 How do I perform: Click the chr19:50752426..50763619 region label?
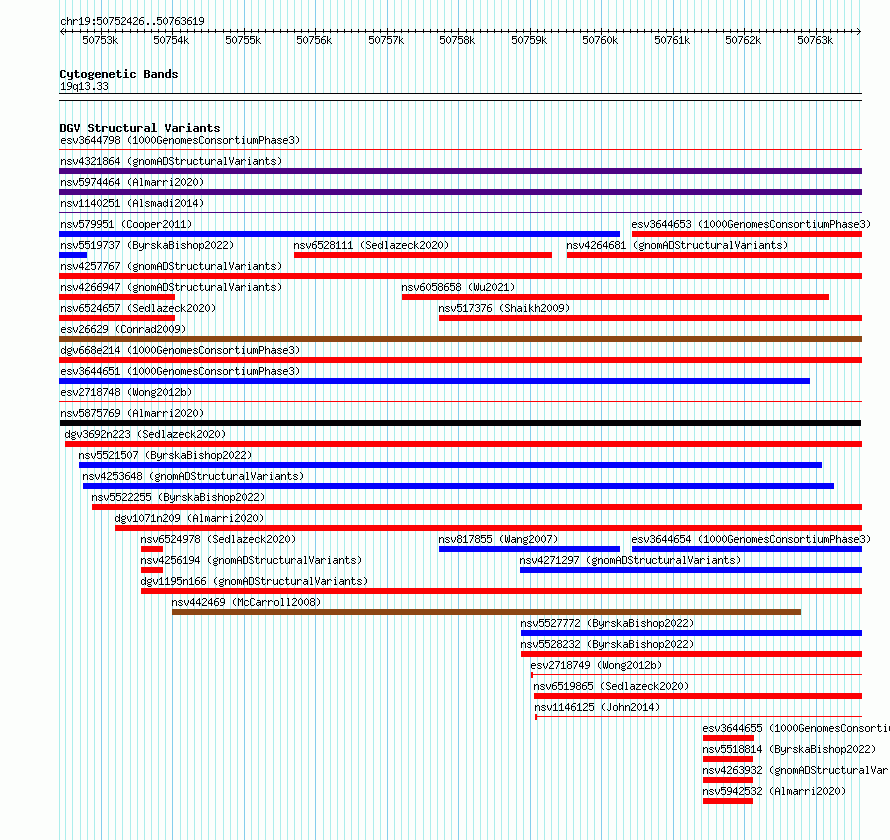coord(132,21)
